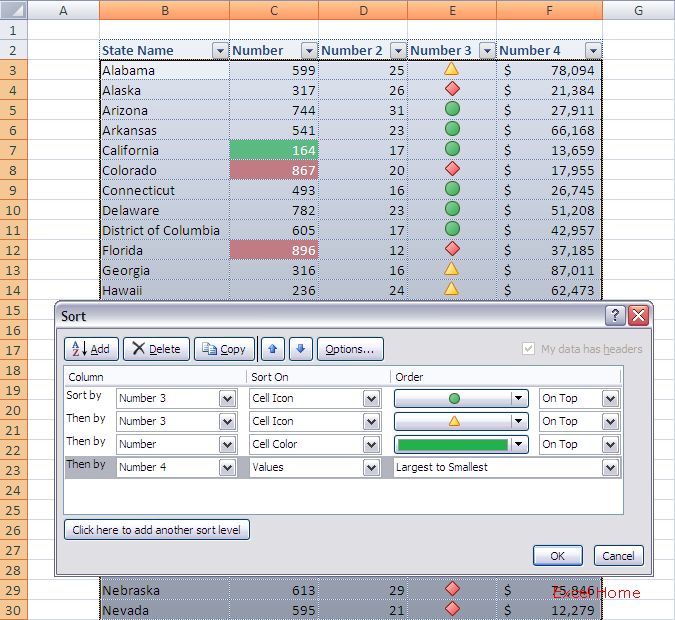Click Add level button in Sort dialog

[x=91, y=349]
